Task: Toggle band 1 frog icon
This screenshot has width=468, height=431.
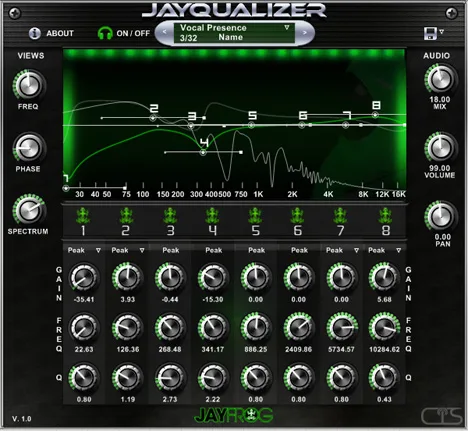Action: point(82,215)
